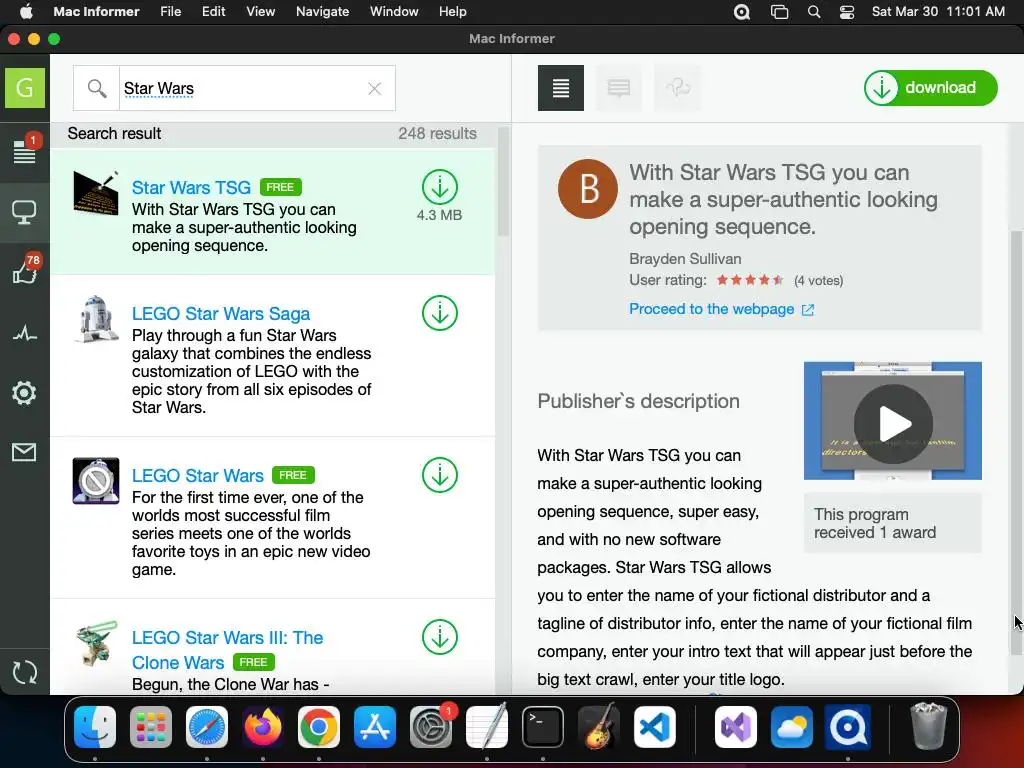This screenshot has width=1024, height=768.
Task: Click the search magnifier icon
Action: click(x=97, y=88)
